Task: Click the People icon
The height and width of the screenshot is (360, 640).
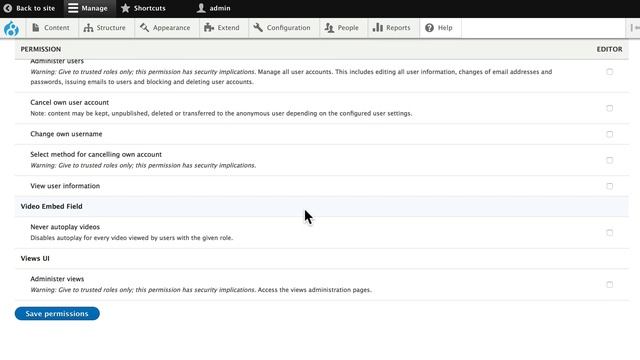Action: click(329, 28)
